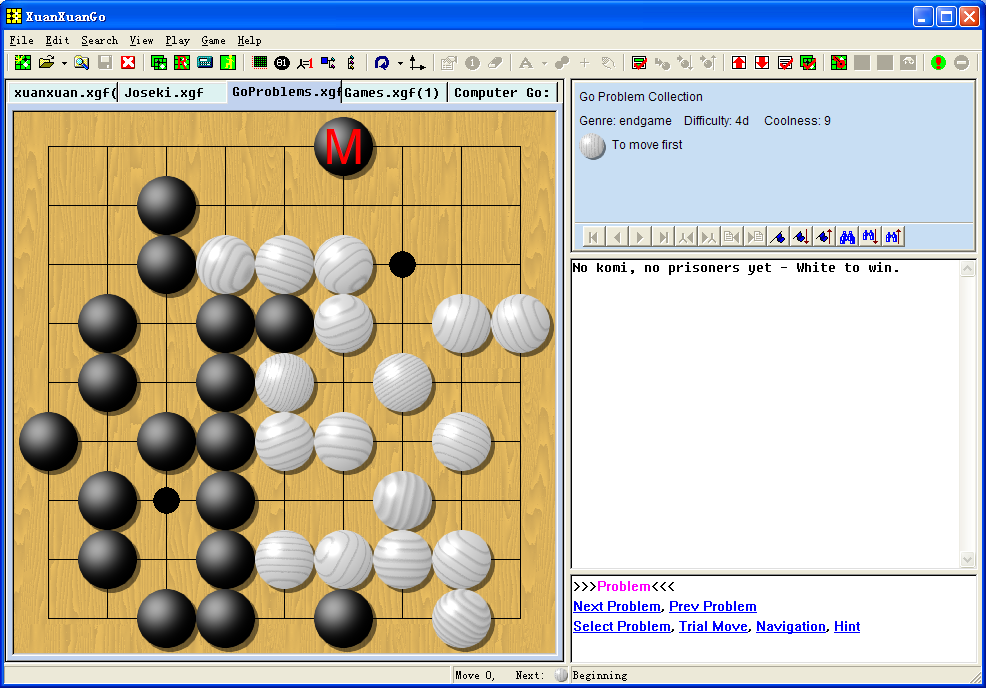Click the Trial Move link
Image resolution: width=986 pixels, height=688 pixels.
point(713,626)
